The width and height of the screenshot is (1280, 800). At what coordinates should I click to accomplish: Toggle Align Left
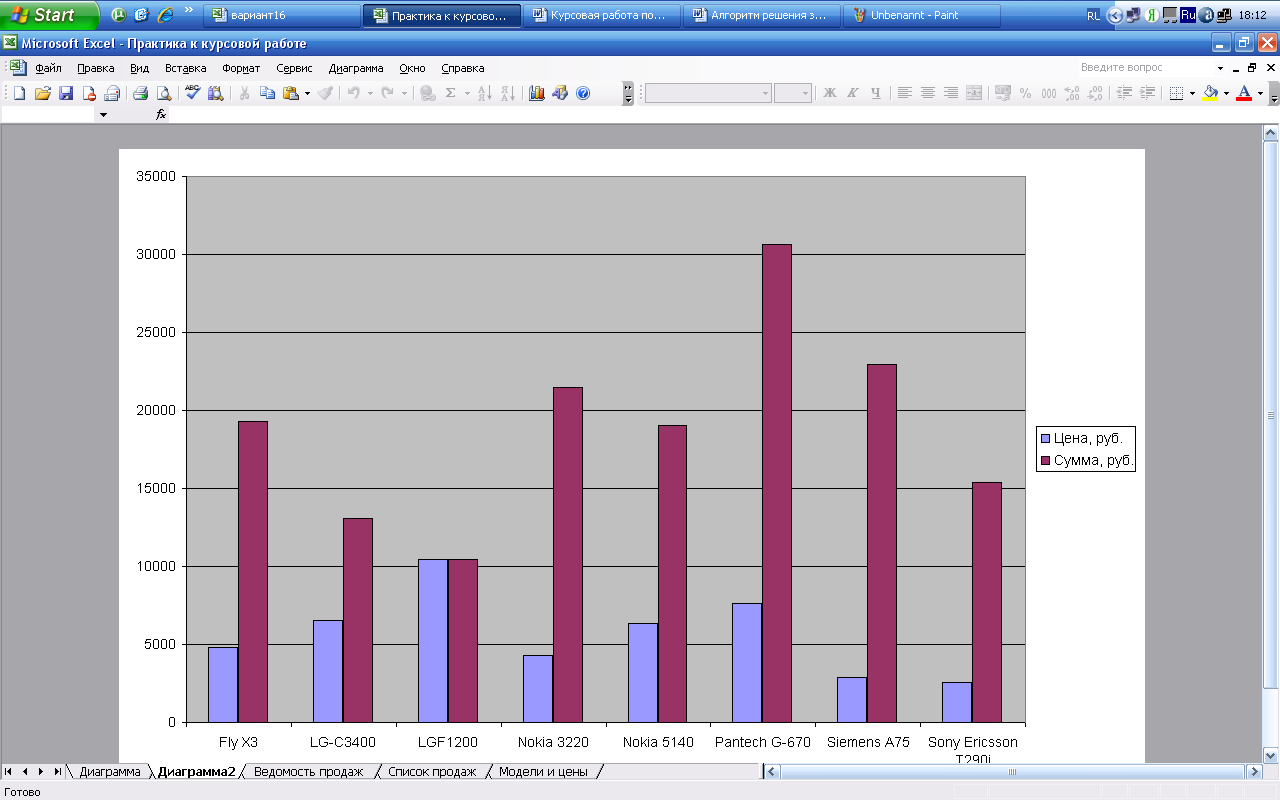tap(905, 93)
